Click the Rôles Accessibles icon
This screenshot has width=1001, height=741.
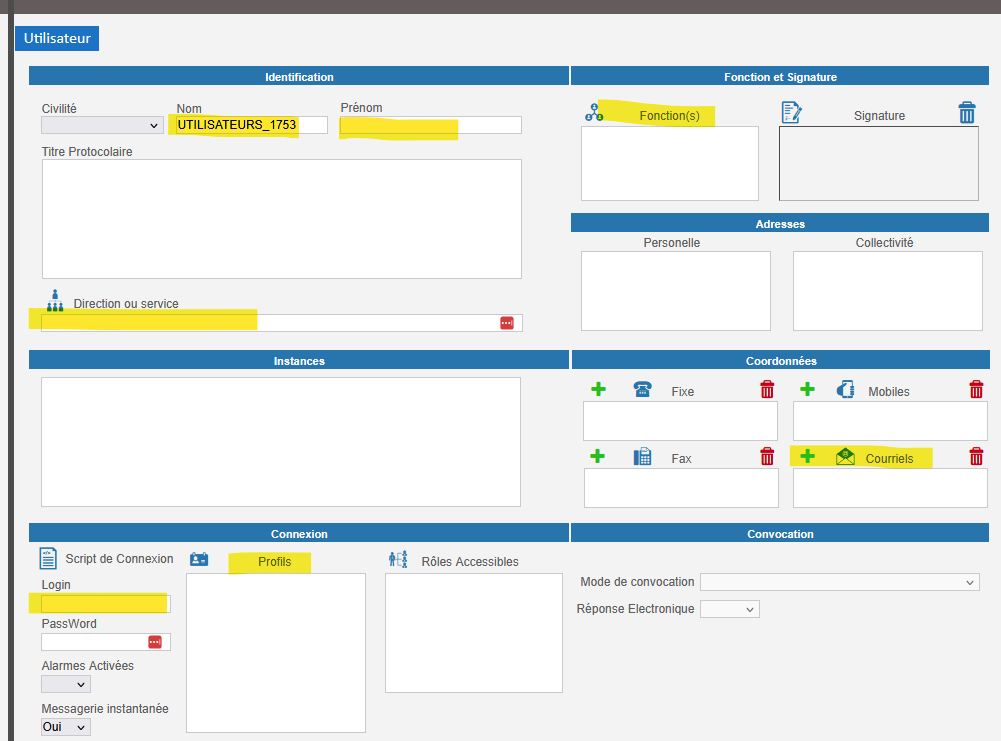tap(397, 560)
